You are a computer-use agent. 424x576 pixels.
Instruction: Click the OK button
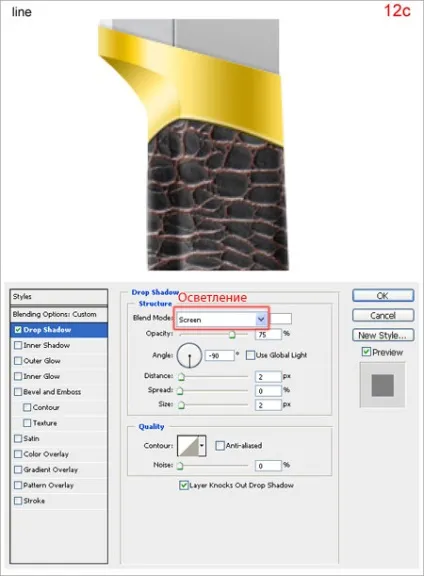(383, 295)
